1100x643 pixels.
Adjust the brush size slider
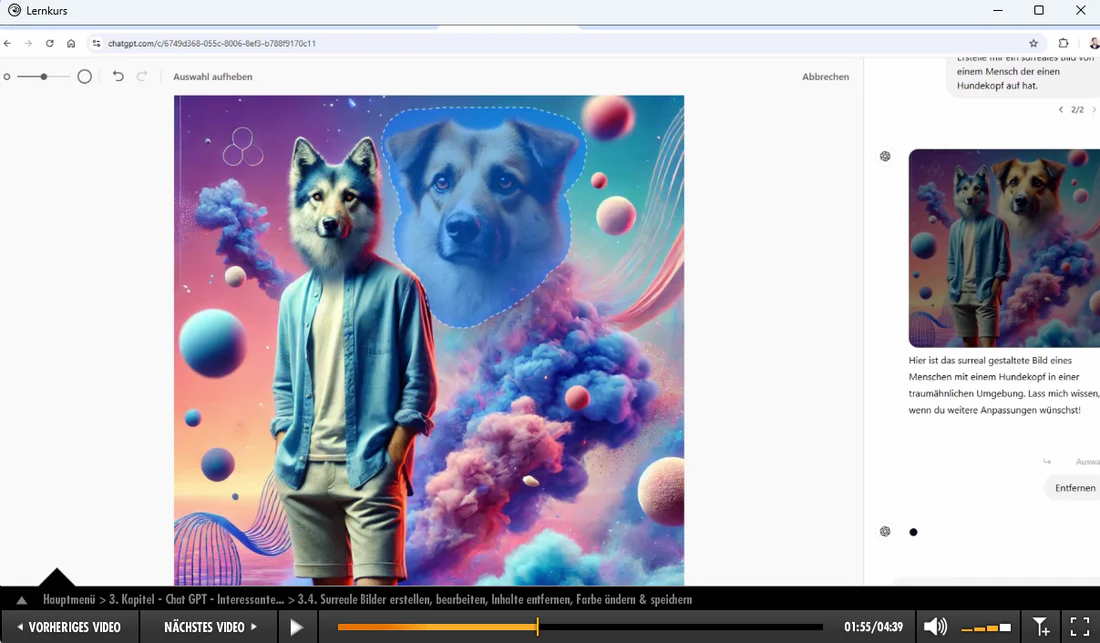tap(44, 76)
